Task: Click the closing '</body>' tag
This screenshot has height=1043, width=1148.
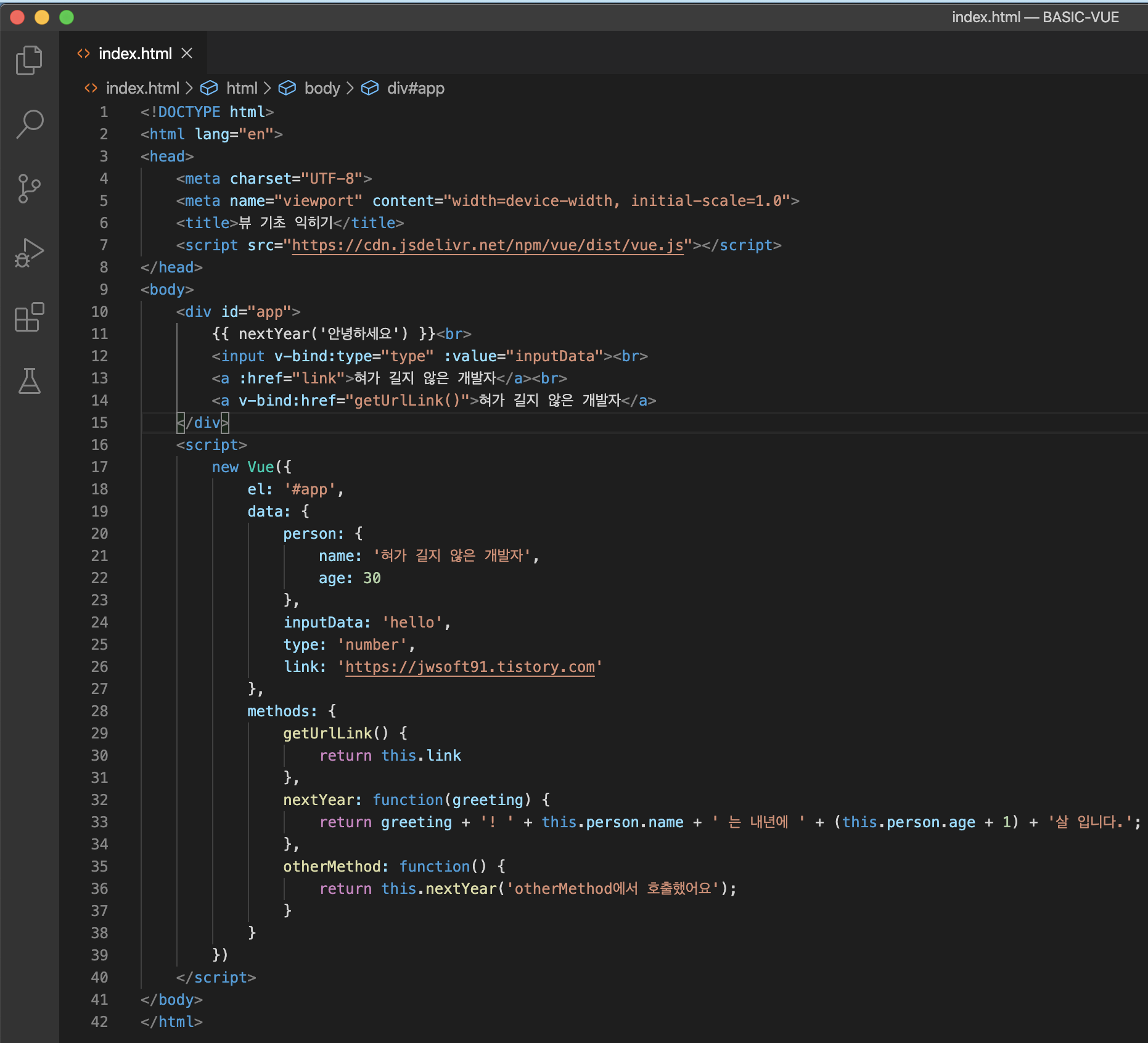Action: [171, 1000]
